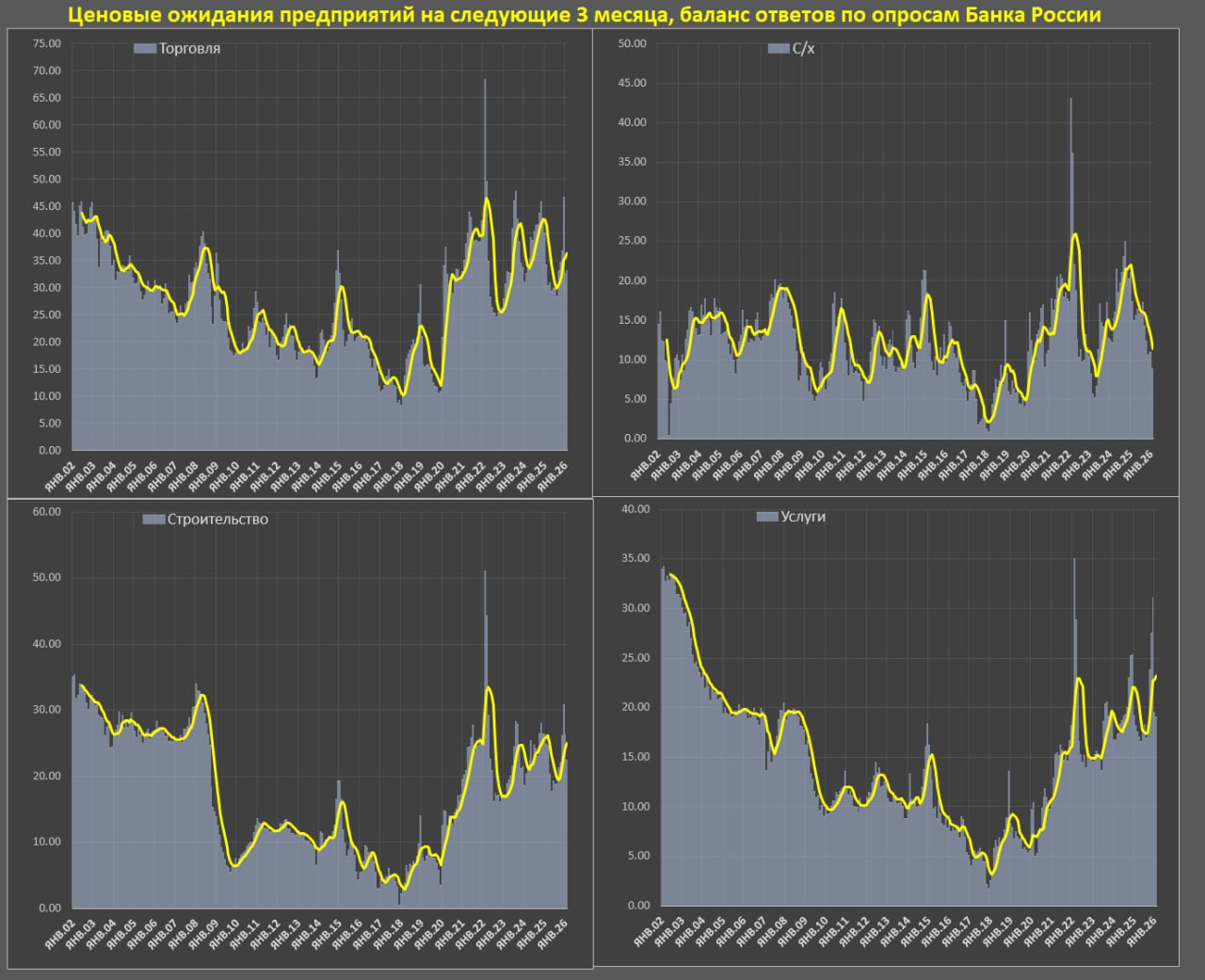Select the Услуги legend label
The height and width of the screenshot is (980, 1205).
tap(803, 517)
